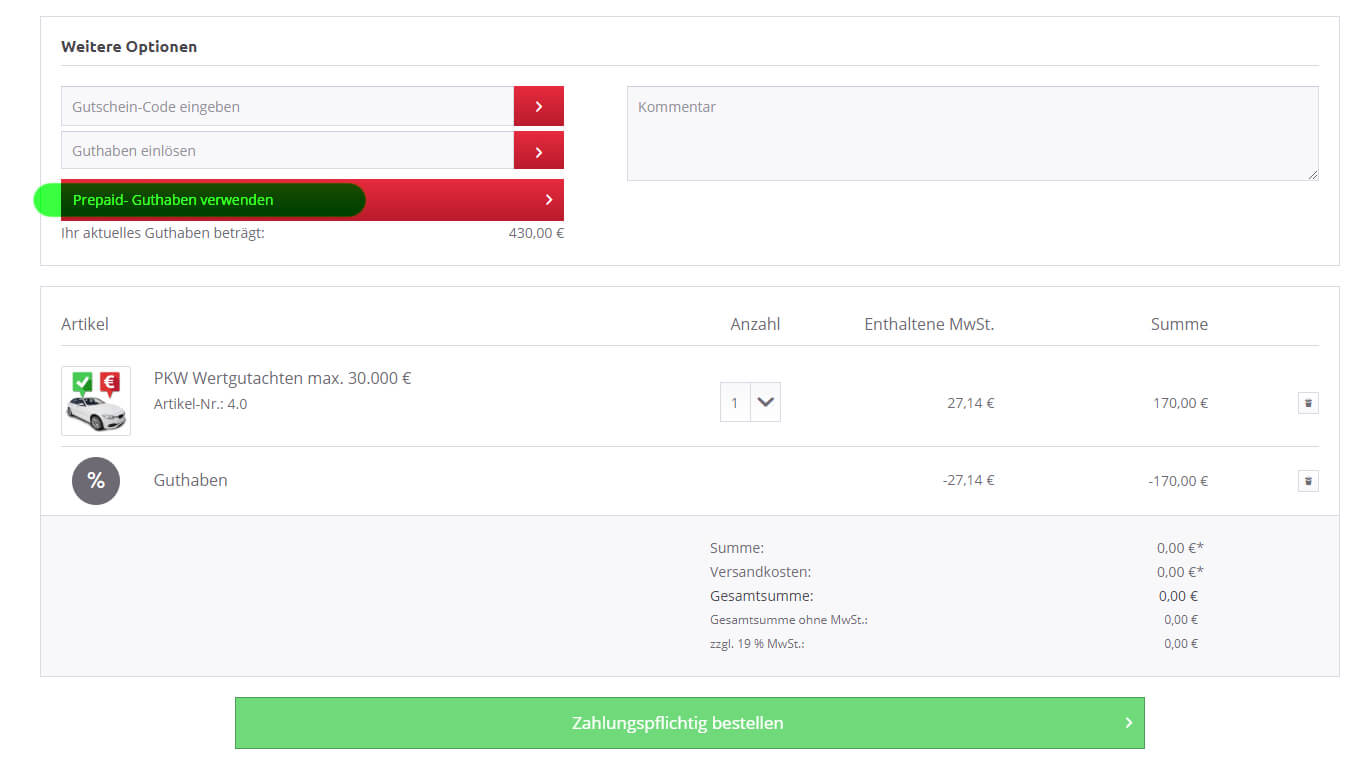The image size is (1368, 784).
Task: Click the arrow on the green order button
Action: (1128, 723)
